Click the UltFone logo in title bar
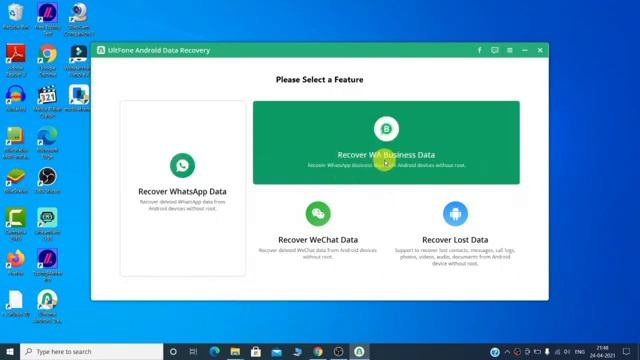This screenshot has height=360, width=640. click(x=101, y=50)
